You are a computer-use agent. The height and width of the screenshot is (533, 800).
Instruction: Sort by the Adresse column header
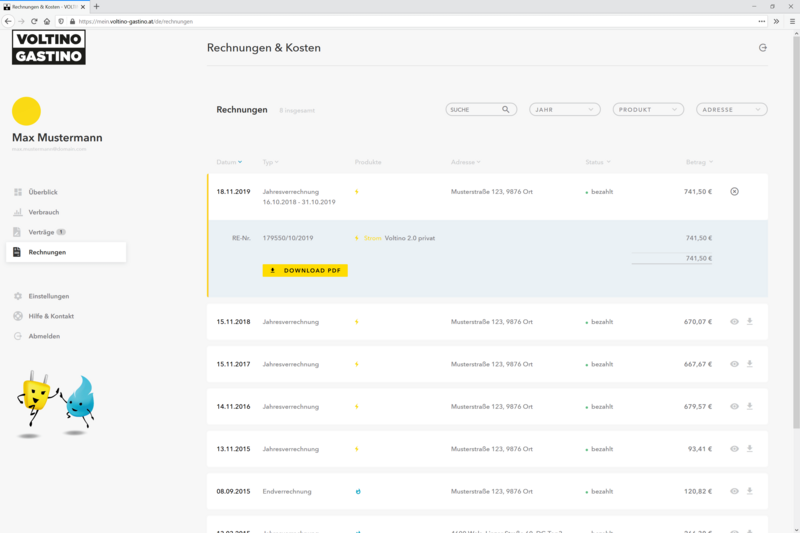465,162
